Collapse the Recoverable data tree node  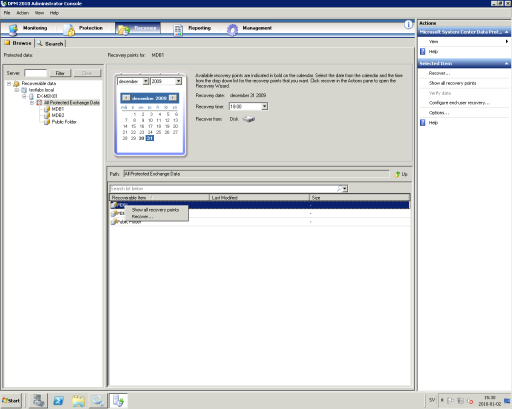[x=9, y=84]
